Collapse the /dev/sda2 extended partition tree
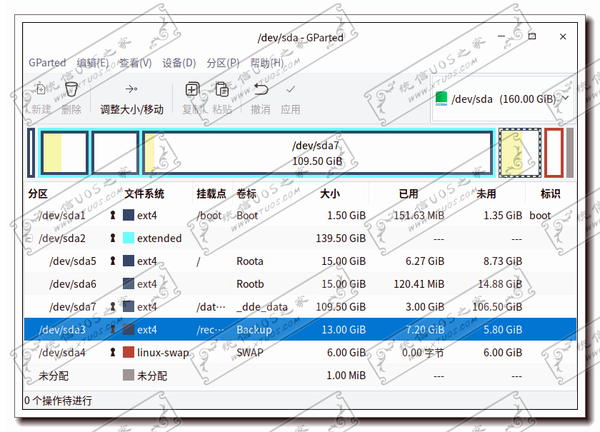 click(x=29, y=238)
